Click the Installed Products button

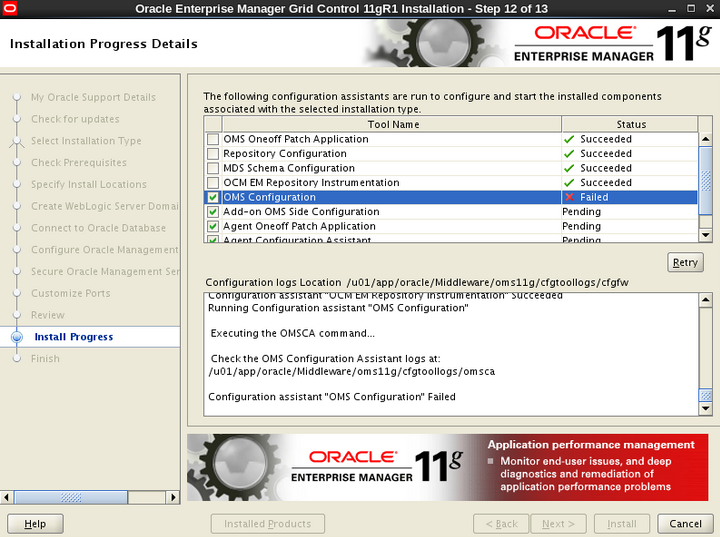pyautogui.click(x=268, y=524)
